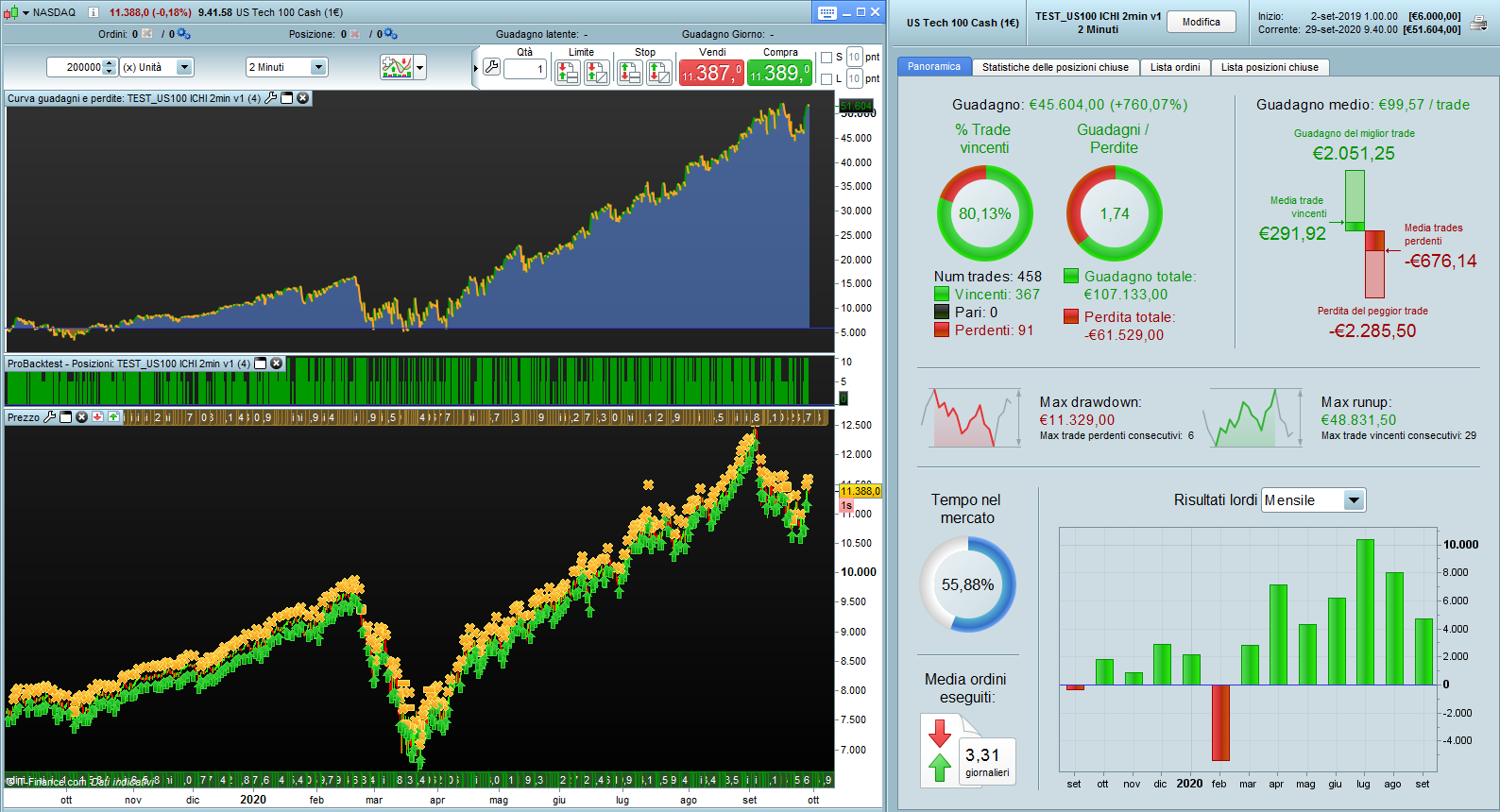Enable the L (limit) checkbox
The image size is (1500, 812).
coord(827,79)
